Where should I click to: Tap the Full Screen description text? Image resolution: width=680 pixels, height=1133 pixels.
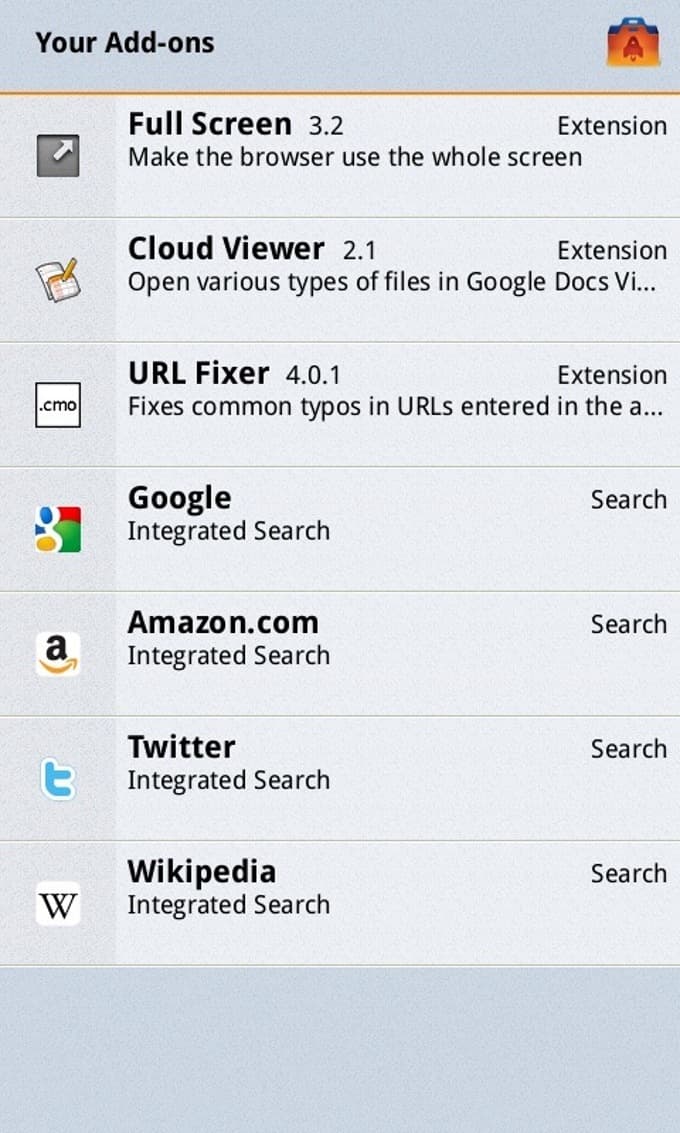[355, 157]
